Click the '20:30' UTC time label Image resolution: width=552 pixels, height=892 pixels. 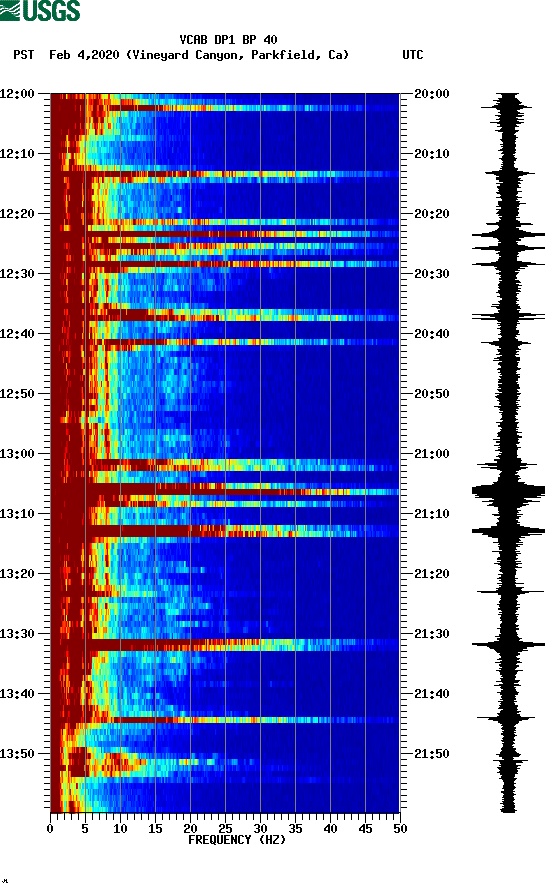(x=432, y=274)
